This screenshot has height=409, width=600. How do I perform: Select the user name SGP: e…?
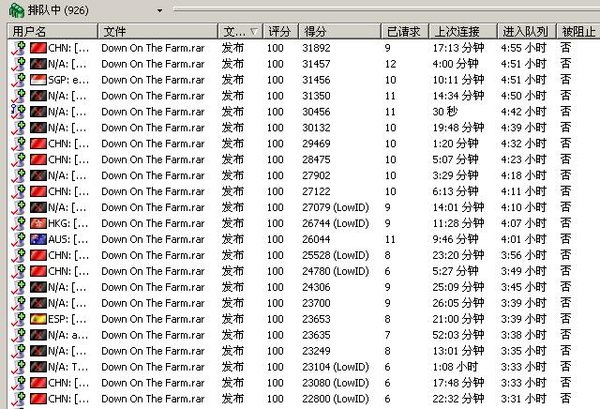click(x=68, y=80)
